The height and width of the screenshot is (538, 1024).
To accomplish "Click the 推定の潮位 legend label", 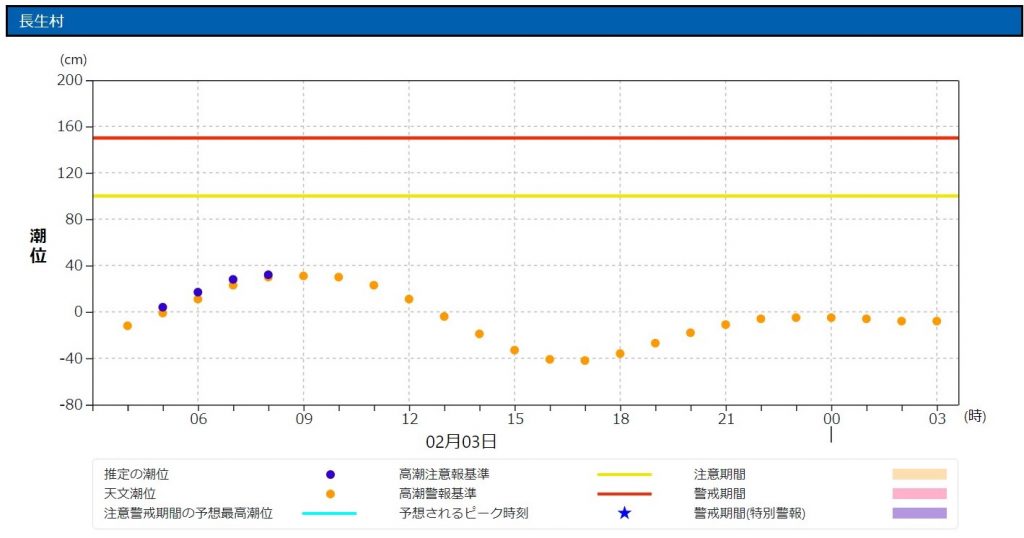I will point(136,475).
